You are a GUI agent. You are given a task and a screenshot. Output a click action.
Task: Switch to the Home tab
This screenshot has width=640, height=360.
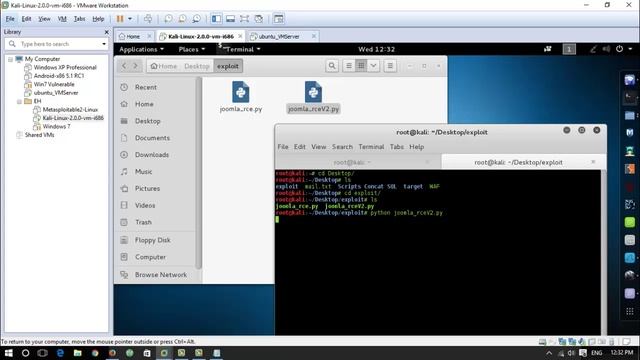point(133,36)
